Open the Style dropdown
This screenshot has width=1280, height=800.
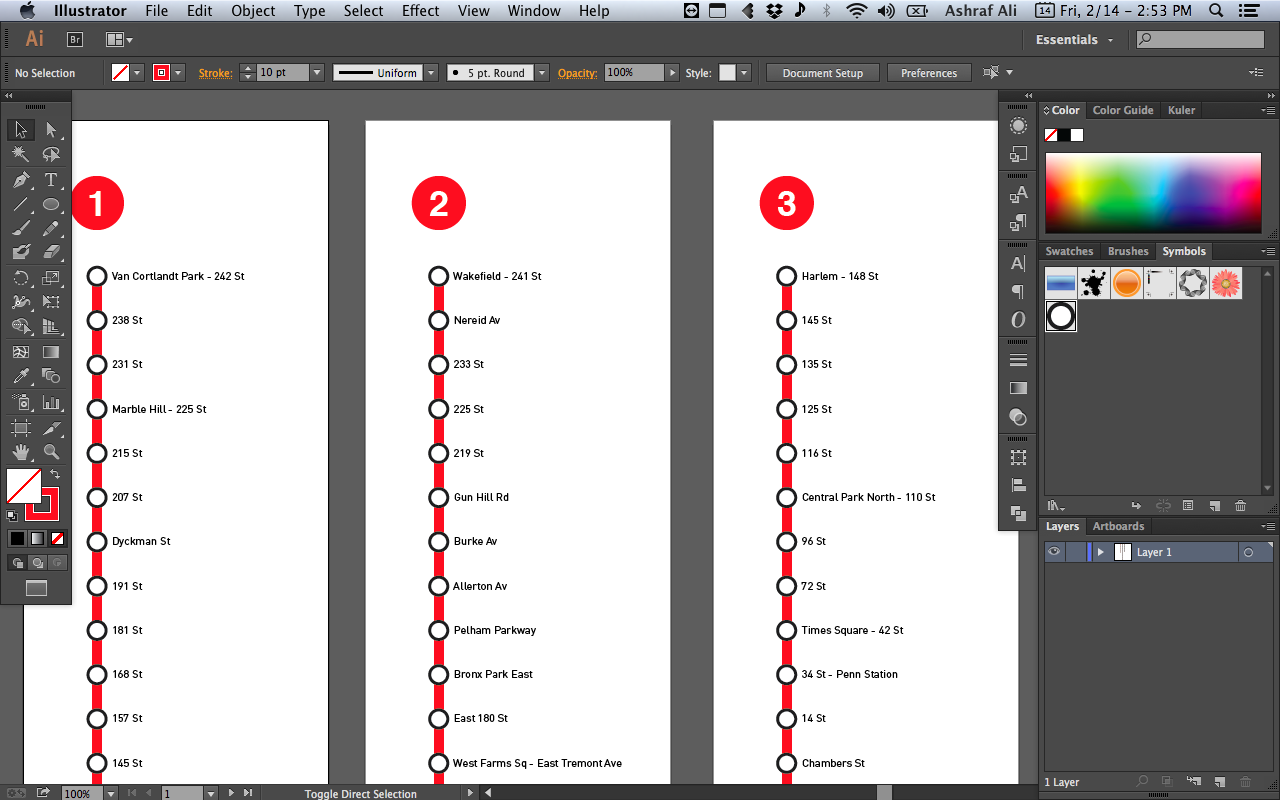pos(744,73)
